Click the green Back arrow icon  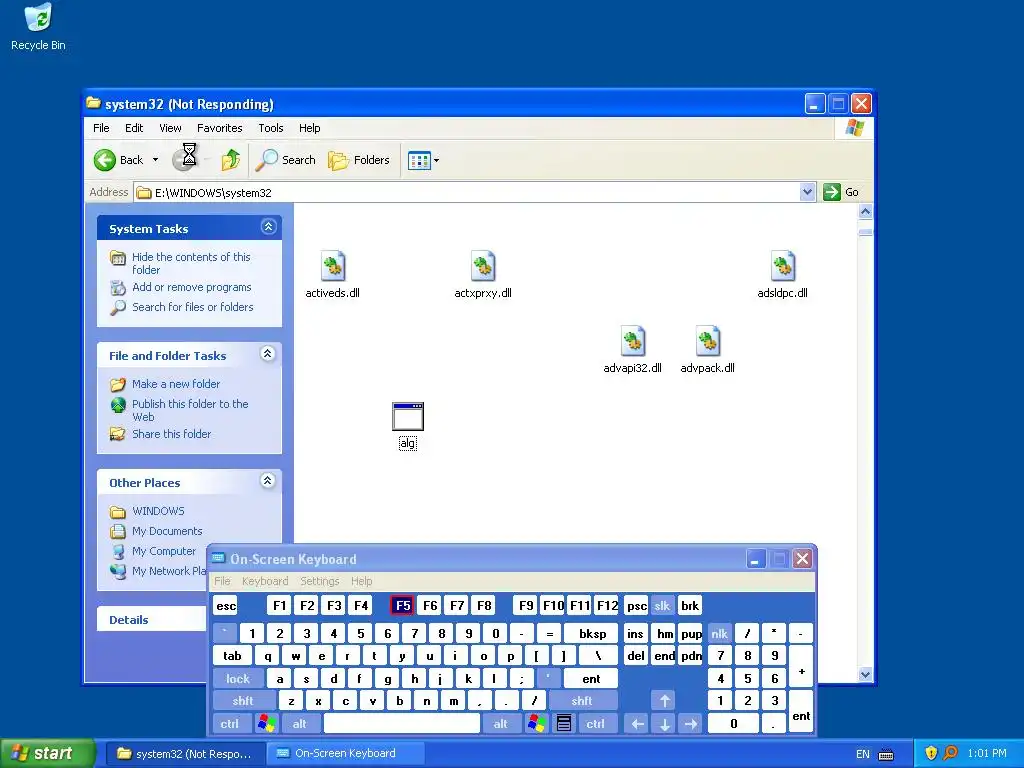pyautogui.click(x=104, y=160)
